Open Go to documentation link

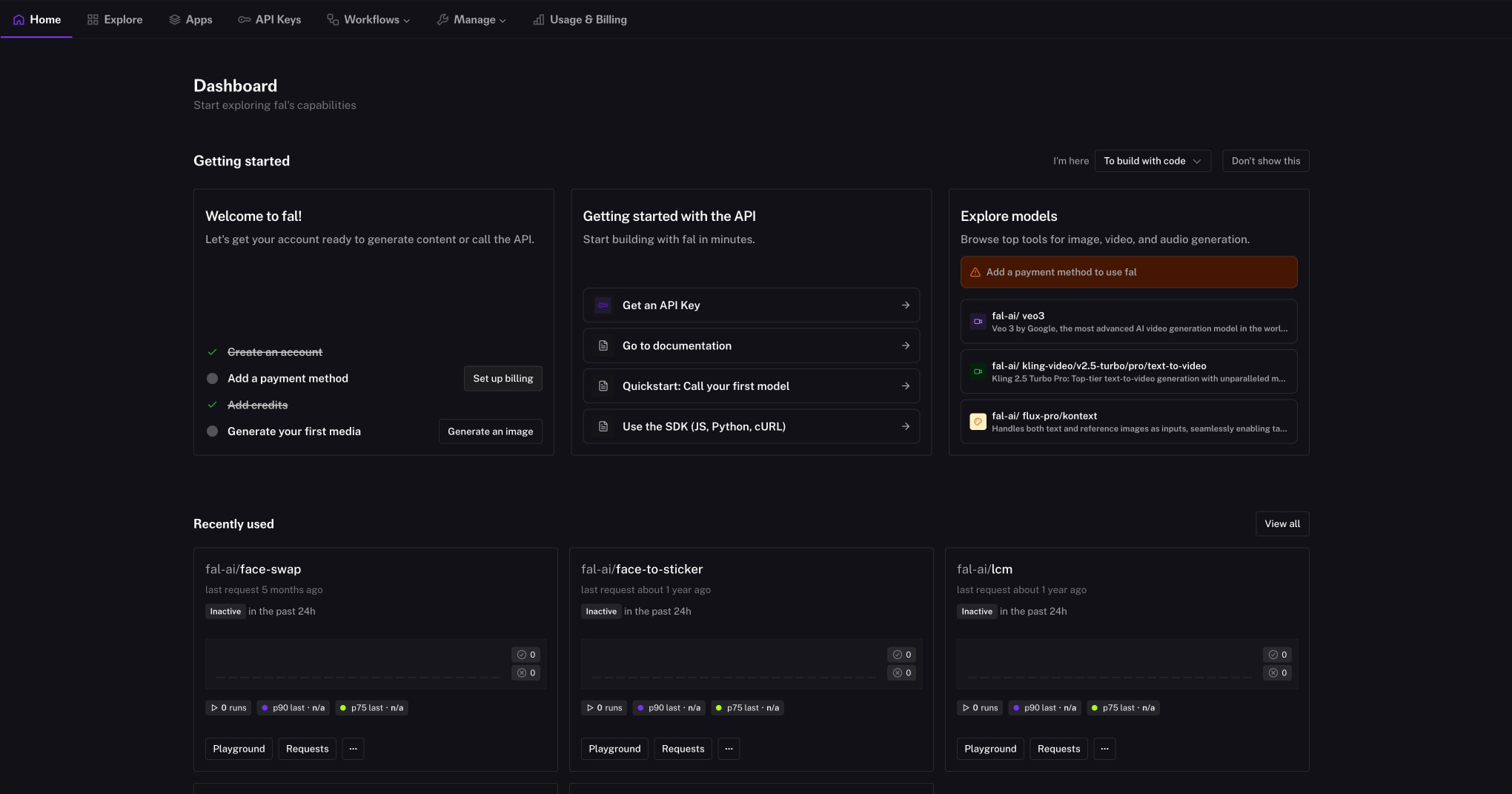(751, 345)
